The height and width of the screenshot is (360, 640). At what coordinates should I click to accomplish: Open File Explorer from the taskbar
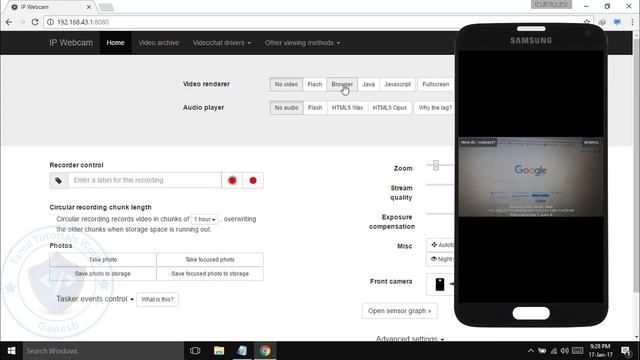click(x=219, y=351)
